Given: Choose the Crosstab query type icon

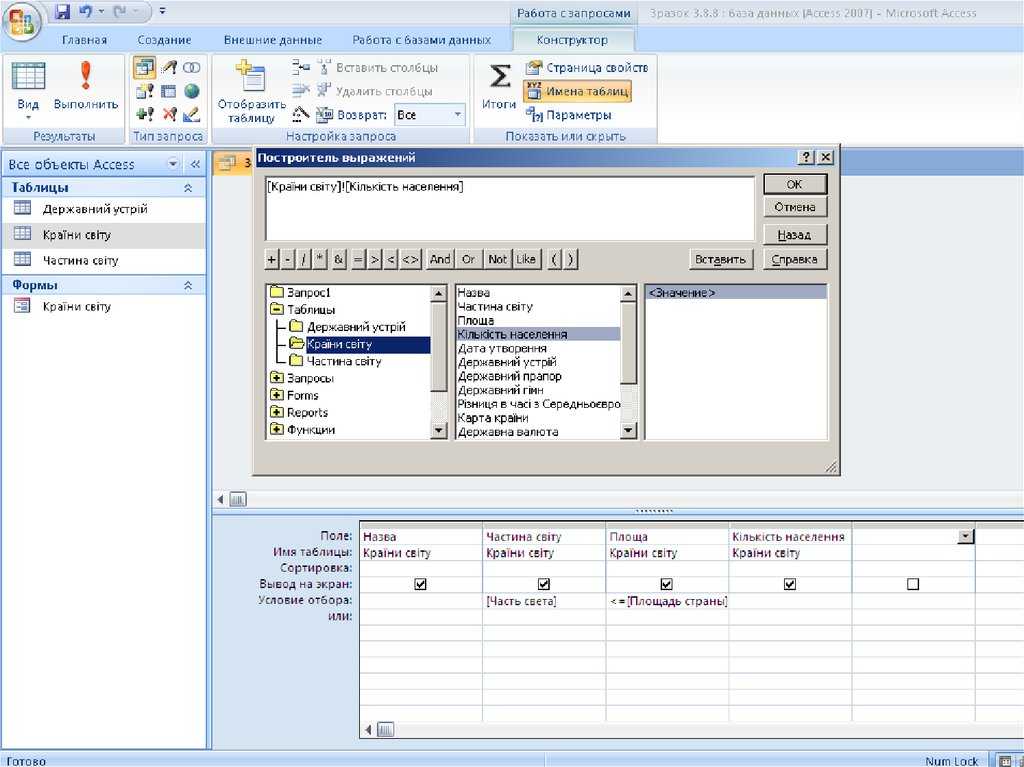Looking at the screenshot, I should coord(169,91).
